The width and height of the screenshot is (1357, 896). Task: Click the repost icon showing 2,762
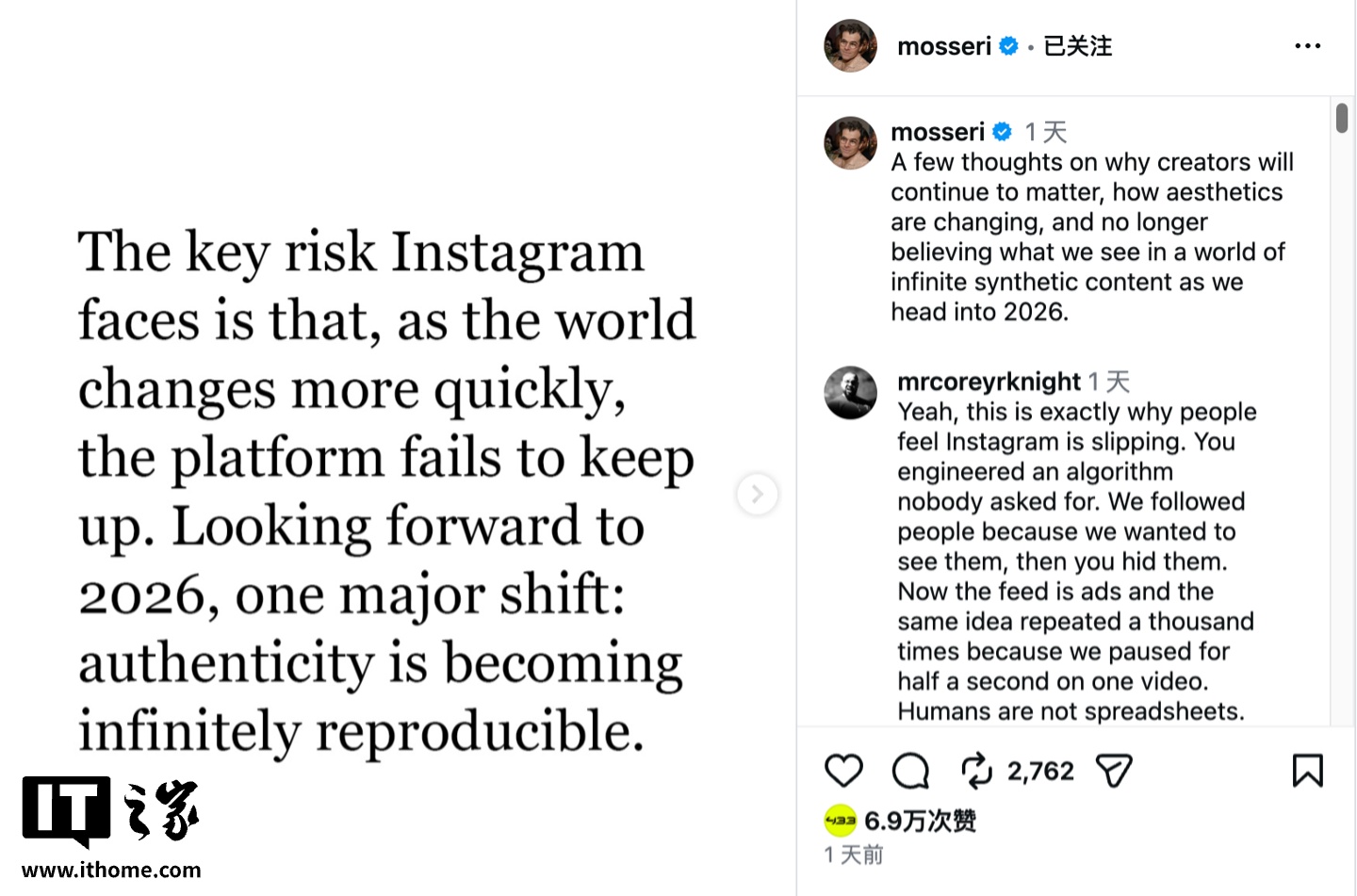pyautogui.click(x=976, y=770)
